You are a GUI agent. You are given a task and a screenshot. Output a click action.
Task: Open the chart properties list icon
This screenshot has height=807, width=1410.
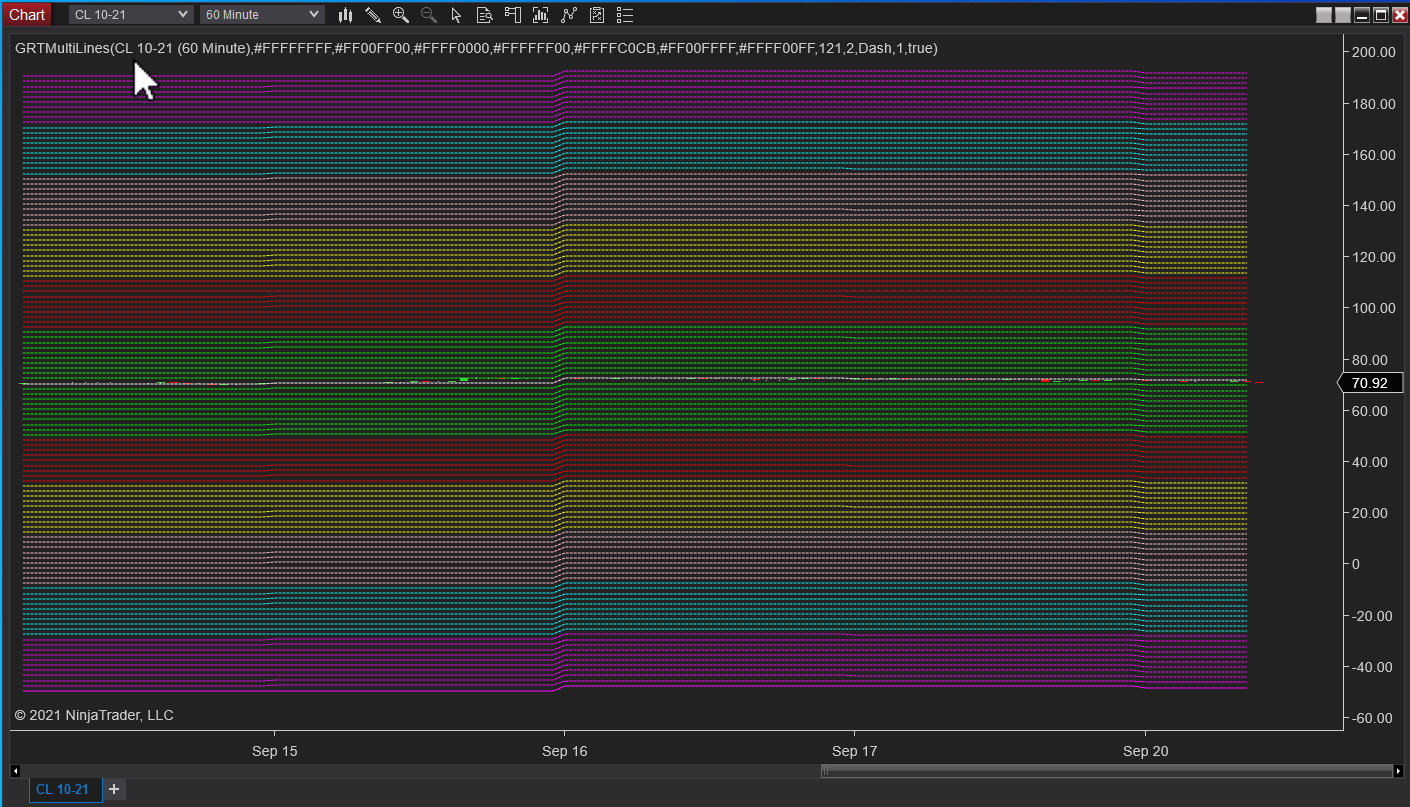[625, 15]
